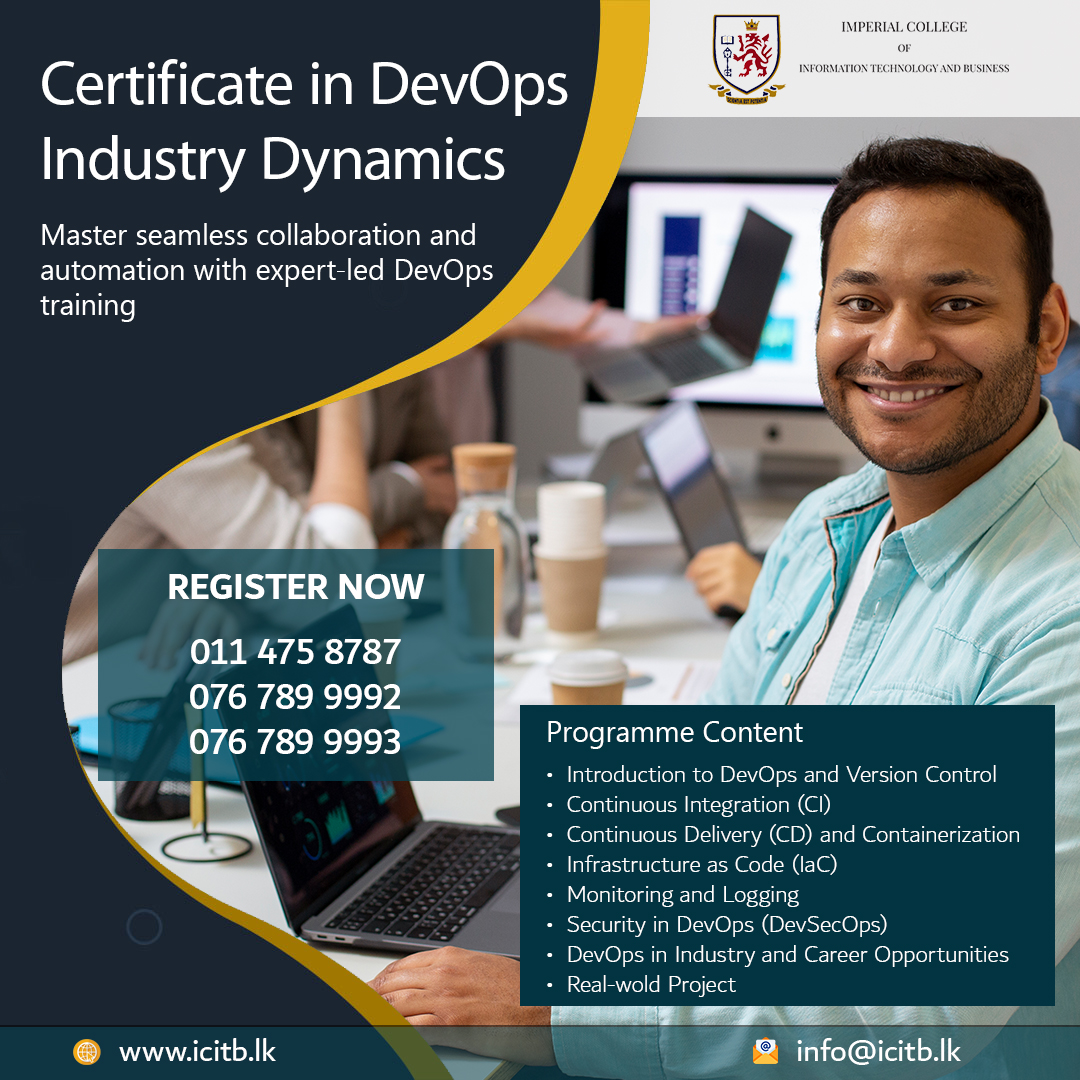Click 'DevOps in Industry and Career Opportunities'

[787, 955]
